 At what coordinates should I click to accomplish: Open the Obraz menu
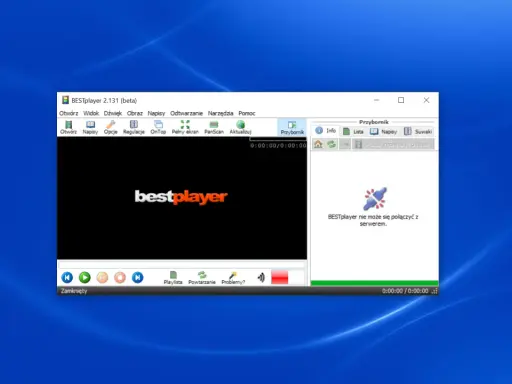[135, 113]
